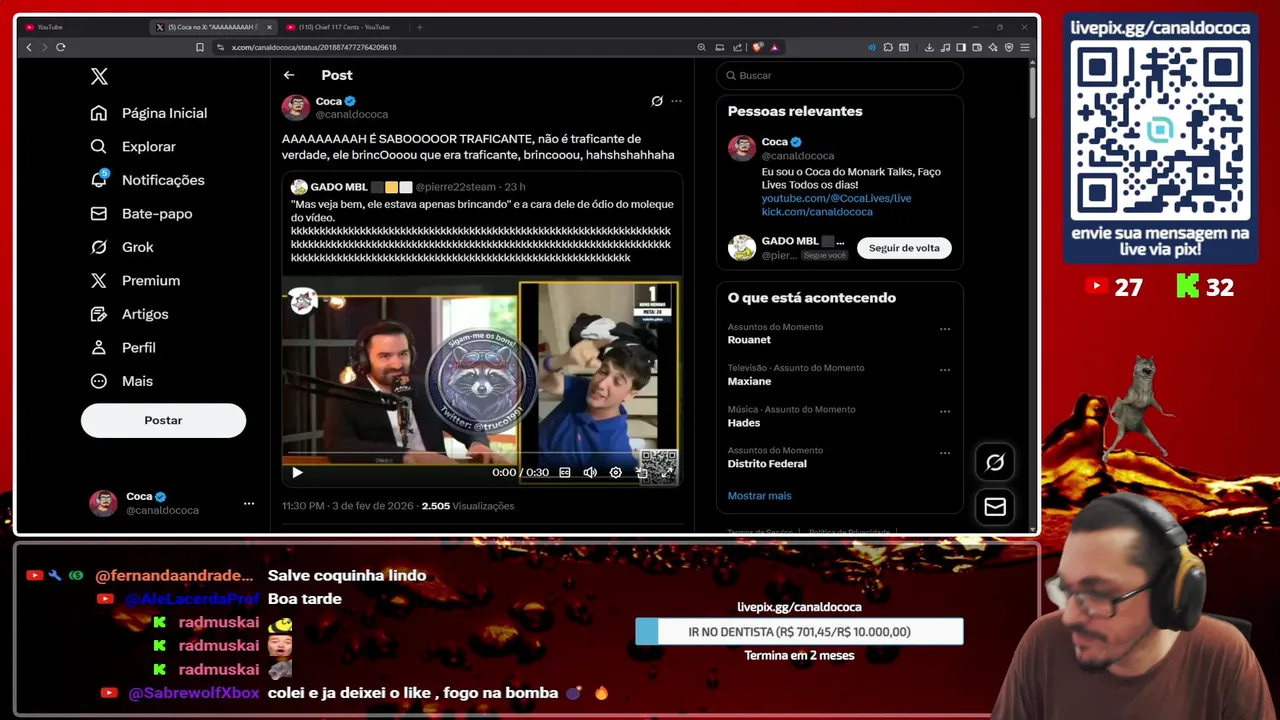Open Artigos in the X sidebar
Image resolution: width=1280 pixels, height=720 pixels.
click(129, 314)
